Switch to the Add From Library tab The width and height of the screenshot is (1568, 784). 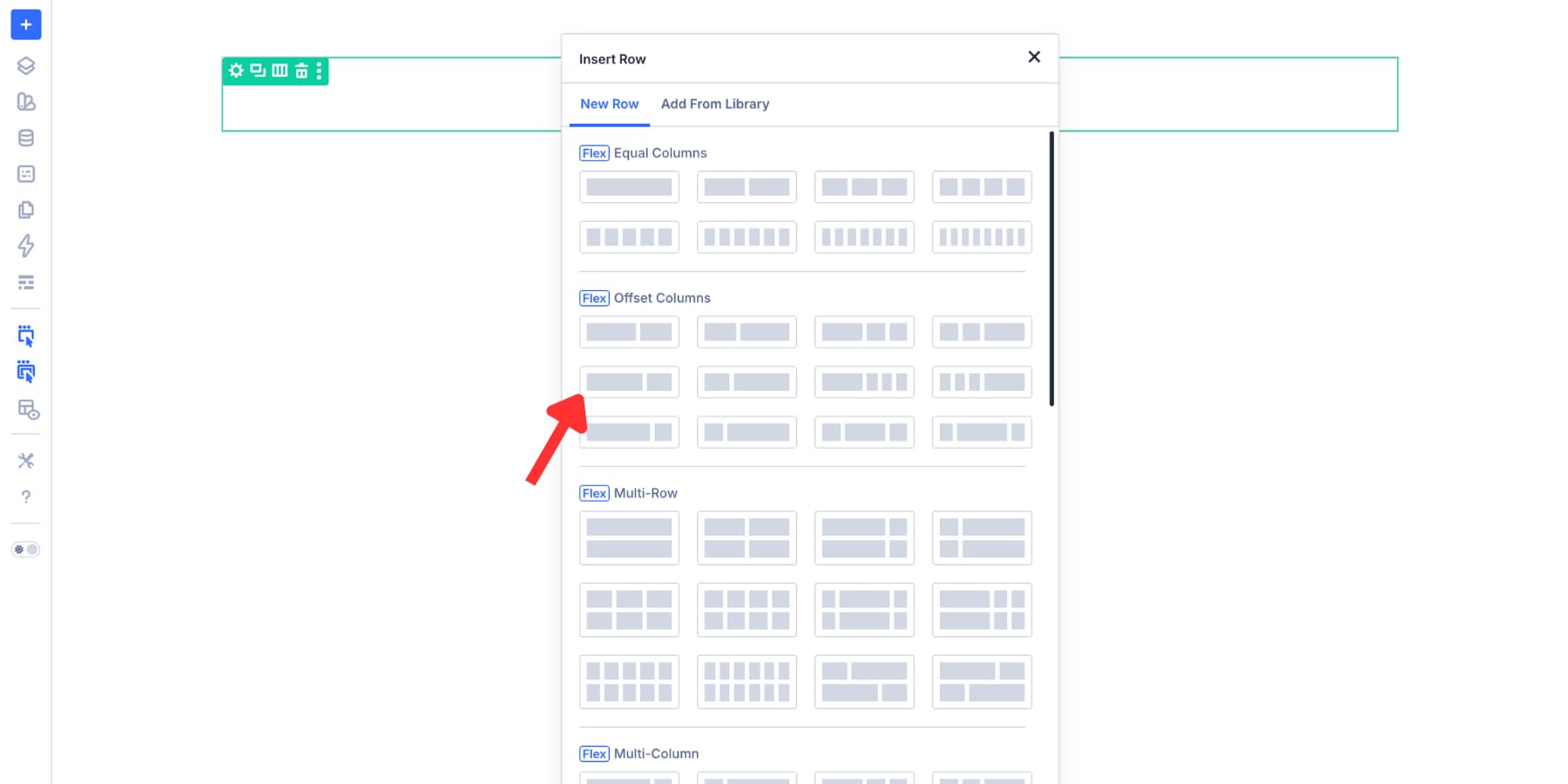pyautogui.click(x=715, y=104)
